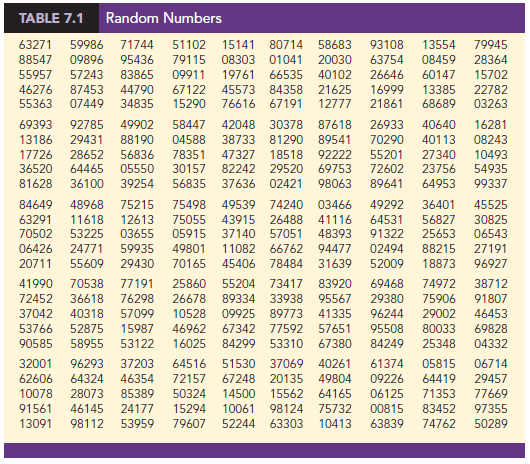Click the number 52009
530x464 pixels.
pyautogui.click(x=387, y=264)
